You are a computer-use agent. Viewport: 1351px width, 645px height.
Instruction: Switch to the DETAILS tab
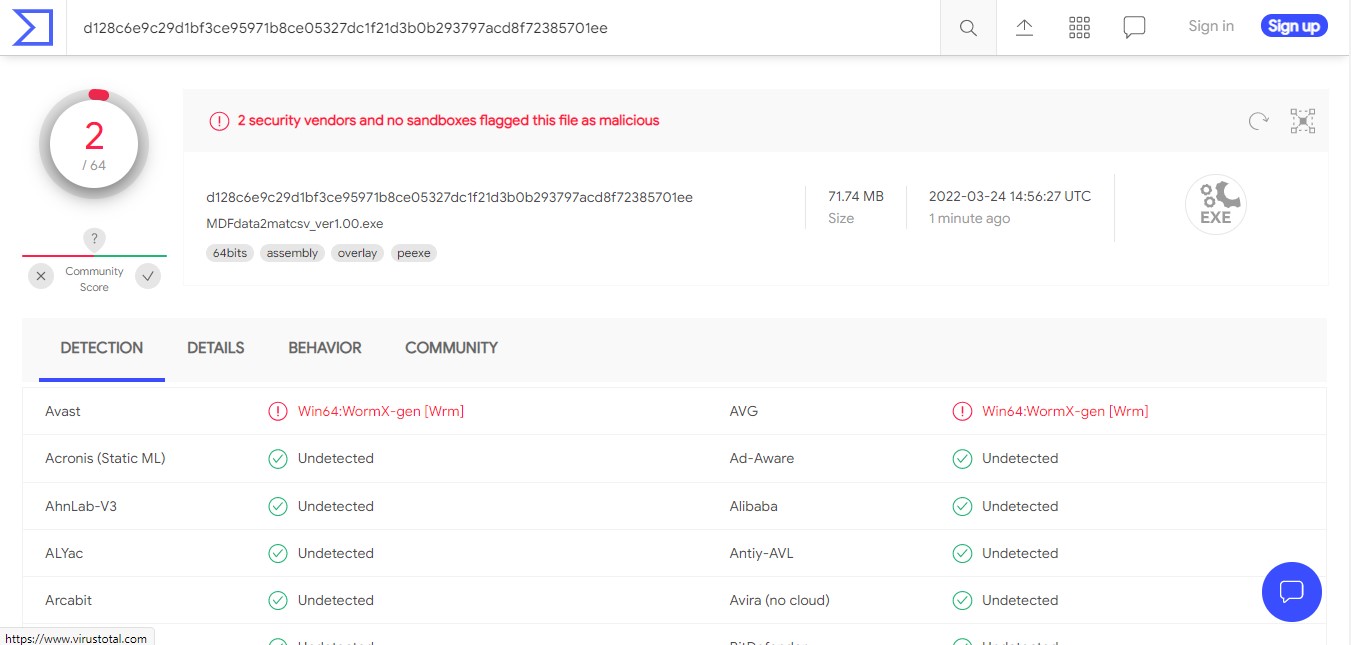coord(216,348)
